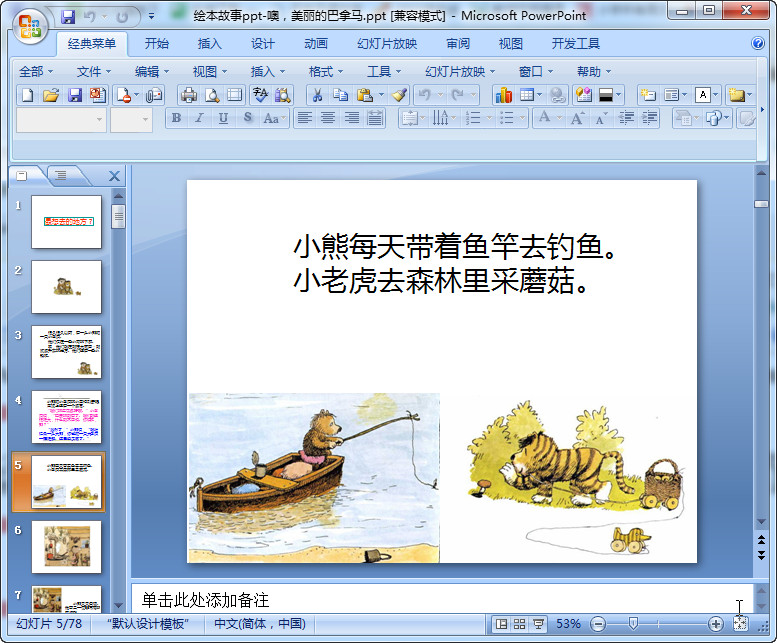Expand the 编辑 menu dropdown

click(x=152, y=72)
